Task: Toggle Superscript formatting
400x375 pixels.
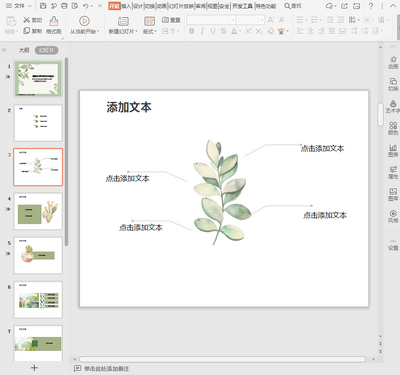Action: coord(248,31)
